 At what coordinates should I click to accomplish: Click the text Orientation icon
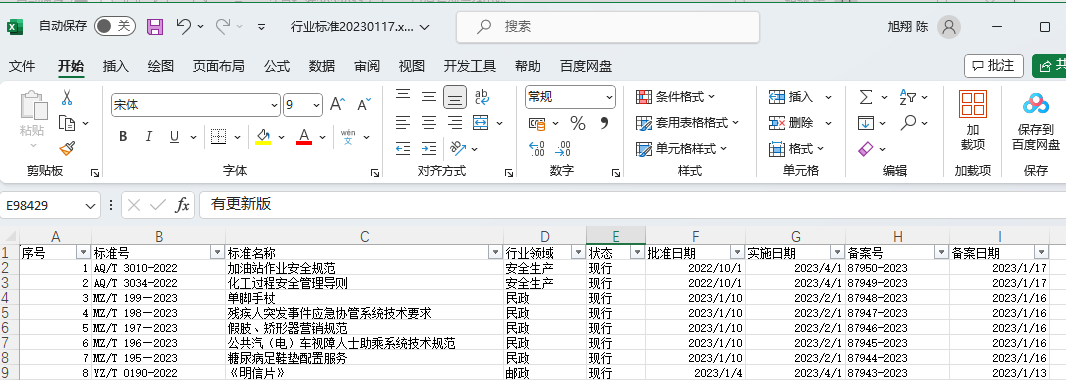click(458, 148)
